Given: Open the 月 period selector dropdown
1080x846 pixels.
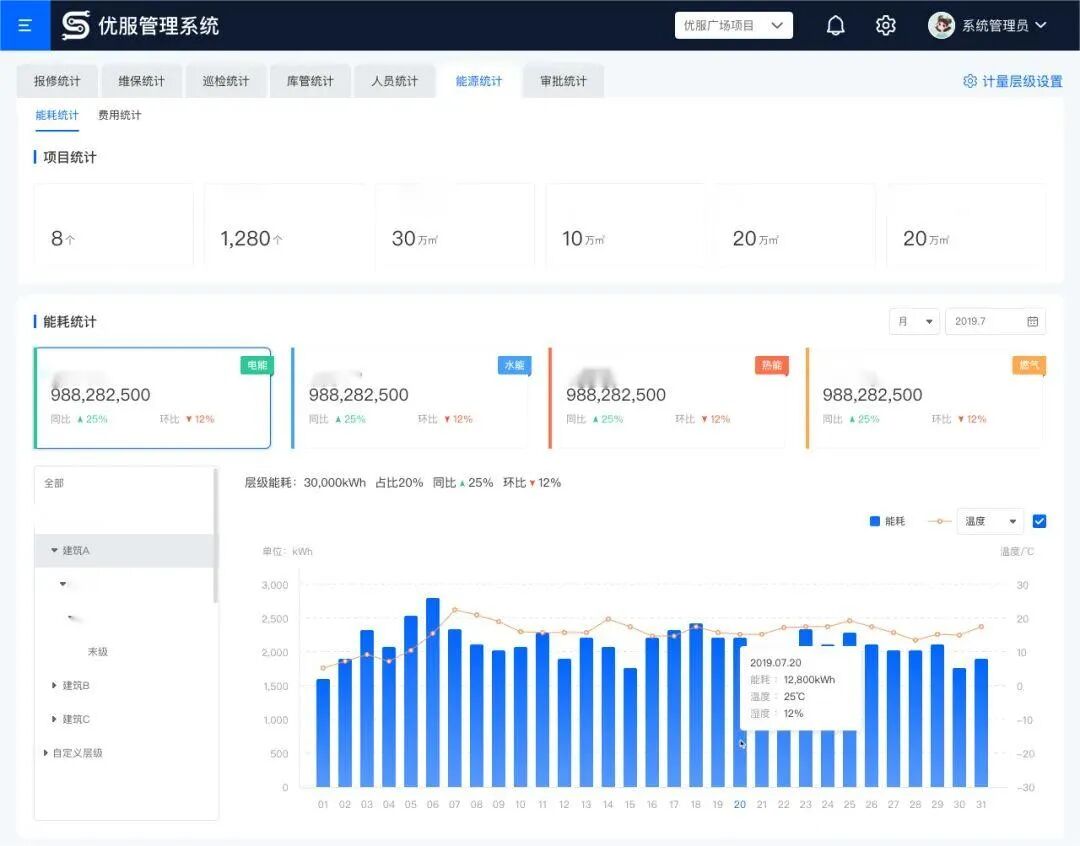Looking at the screenshot, I should (912, 321).
